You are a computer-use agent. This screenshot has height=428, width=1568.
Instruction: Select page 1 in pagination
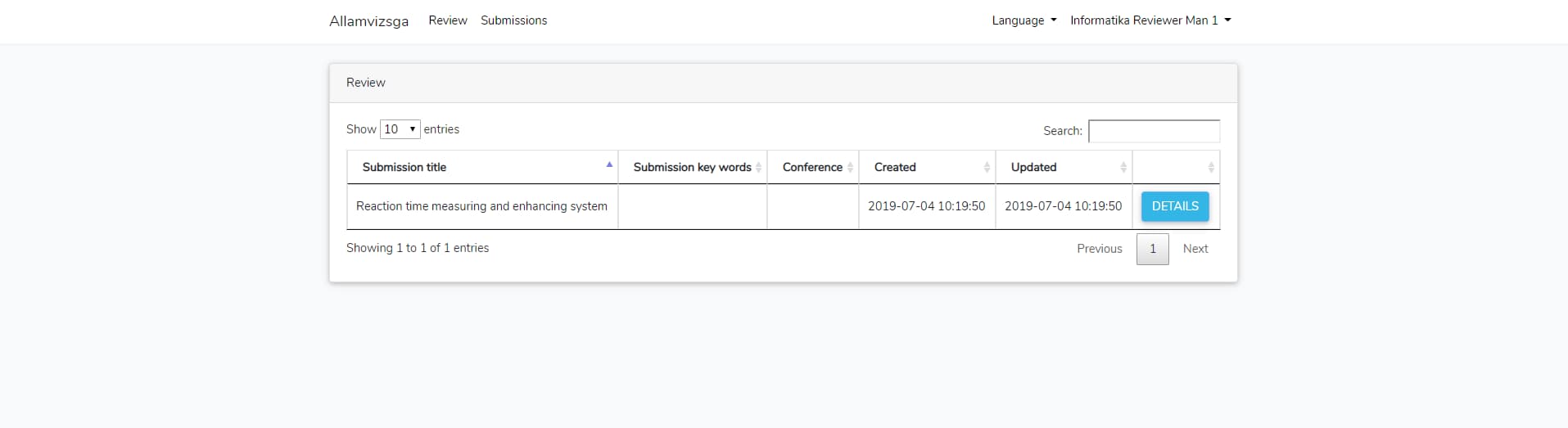coord(1153,249)
